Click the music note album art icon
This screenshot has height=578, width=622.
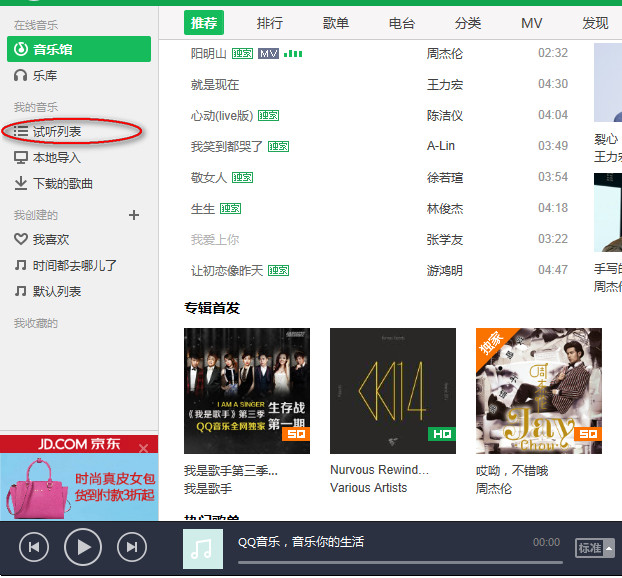[203, 548]
